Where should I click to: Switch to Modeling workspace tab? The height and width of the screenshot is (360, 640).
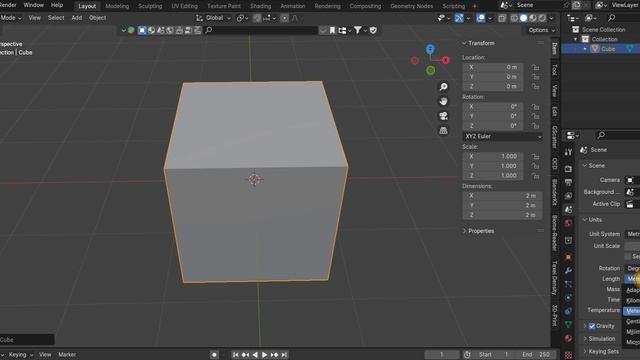[x=117, y=6]
